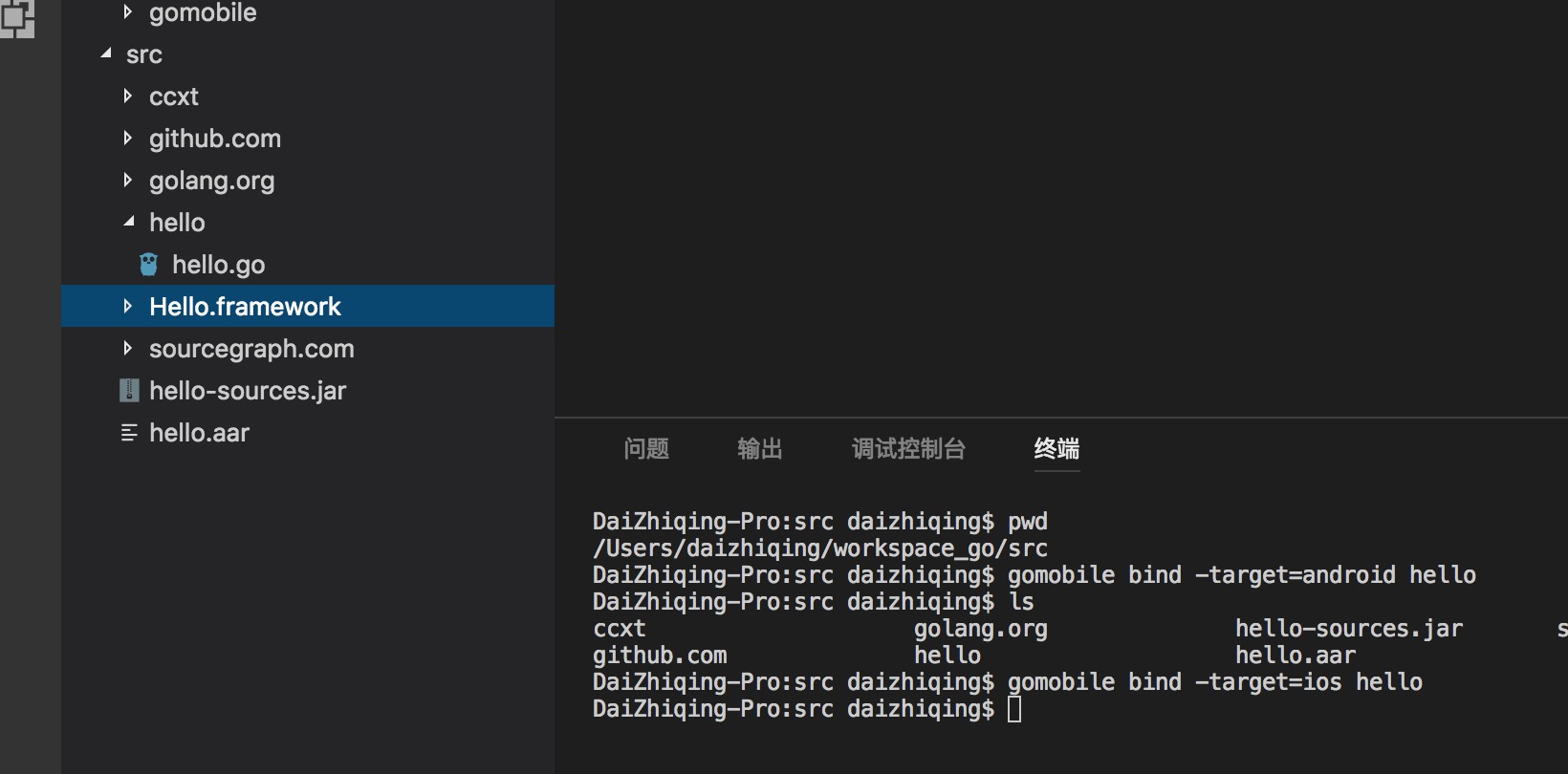Screen dimensions: 1568x774
Task: Expand the sourcegraph.com folder arrow
Action: [127, 348]
